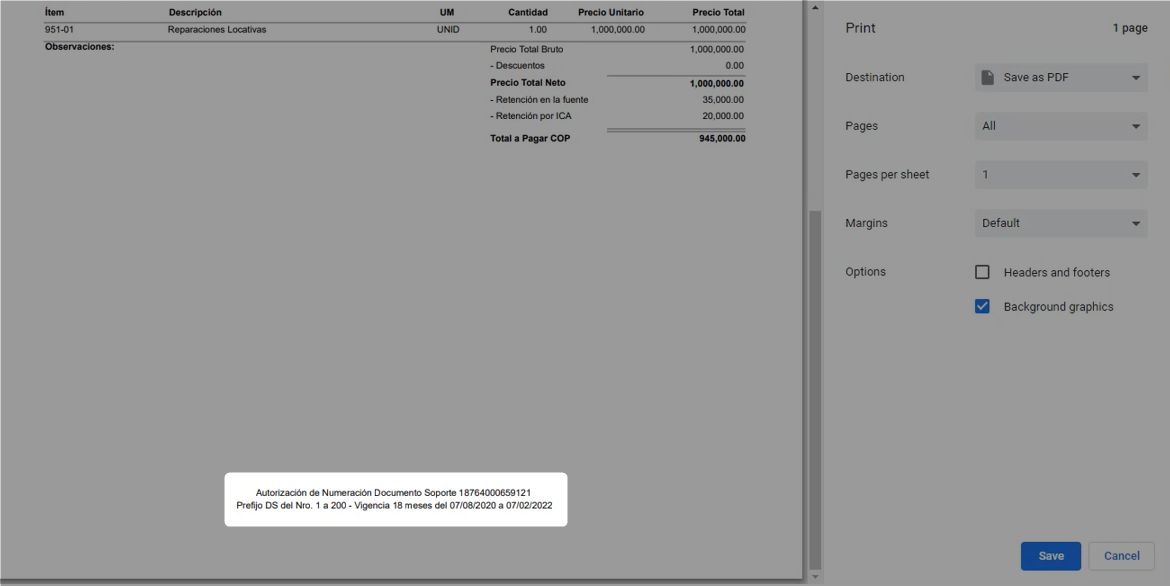This screenshot has height=586, width=1170.
Task: Open the Margins dropdown showing Default
Action: coord(1061,223)
